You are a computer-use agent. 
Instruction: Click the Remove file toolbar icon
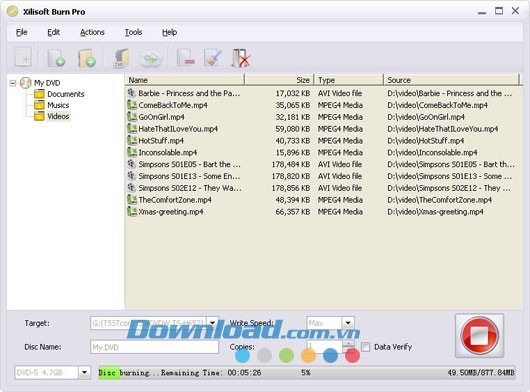pyautogui.click(x=186, y=58)
